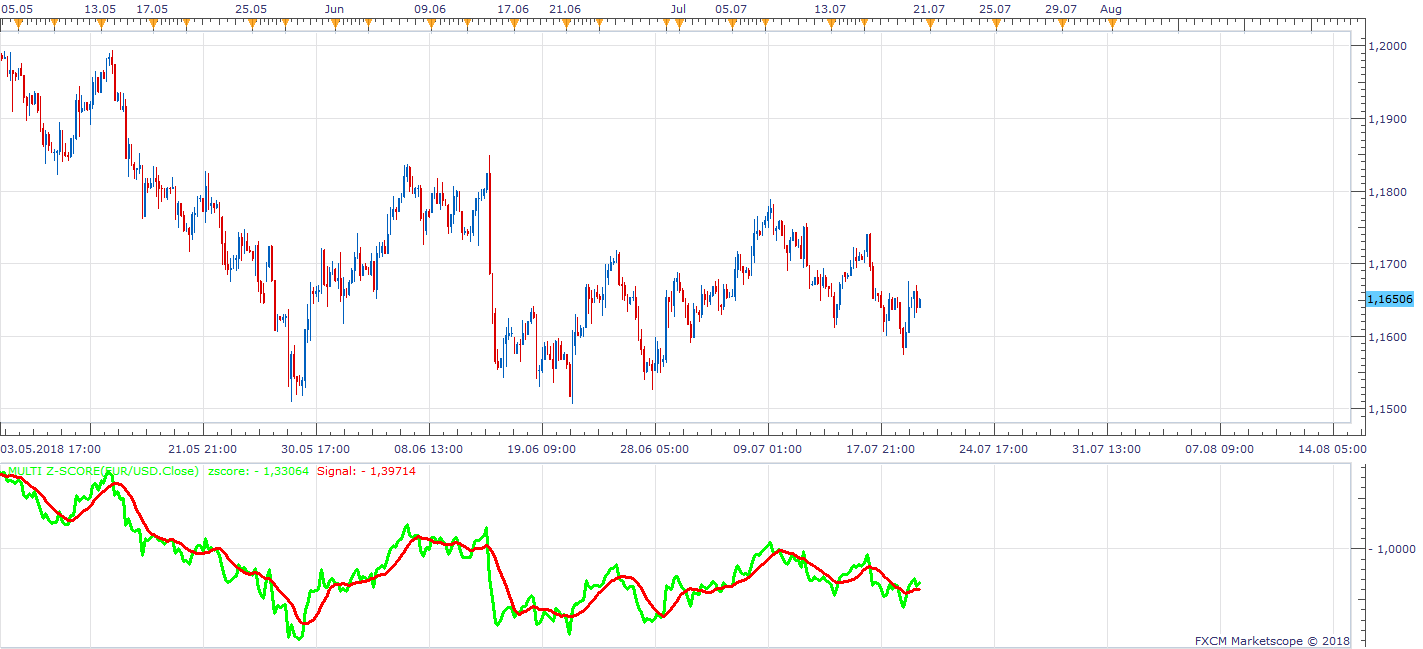Click the 17.07 21:00 time label
The image size is (1423, 649).
coord(880,449)
